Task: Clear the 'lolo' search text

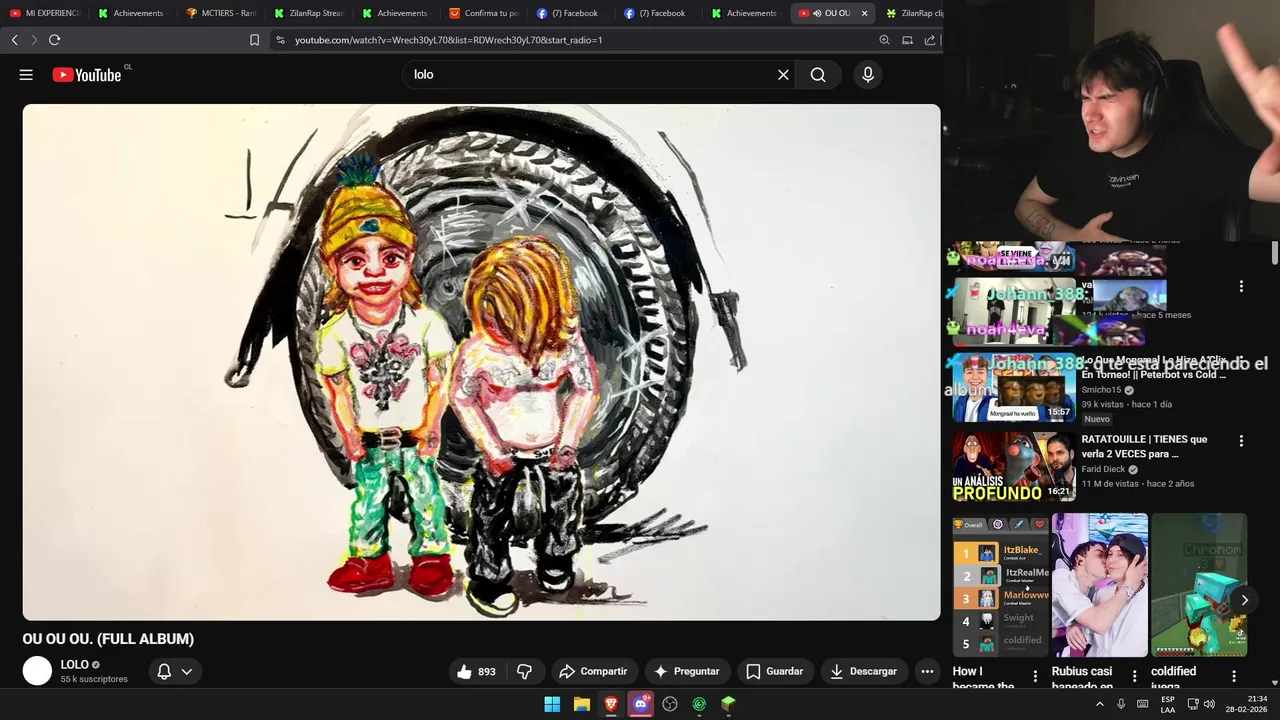Action: 783,75
